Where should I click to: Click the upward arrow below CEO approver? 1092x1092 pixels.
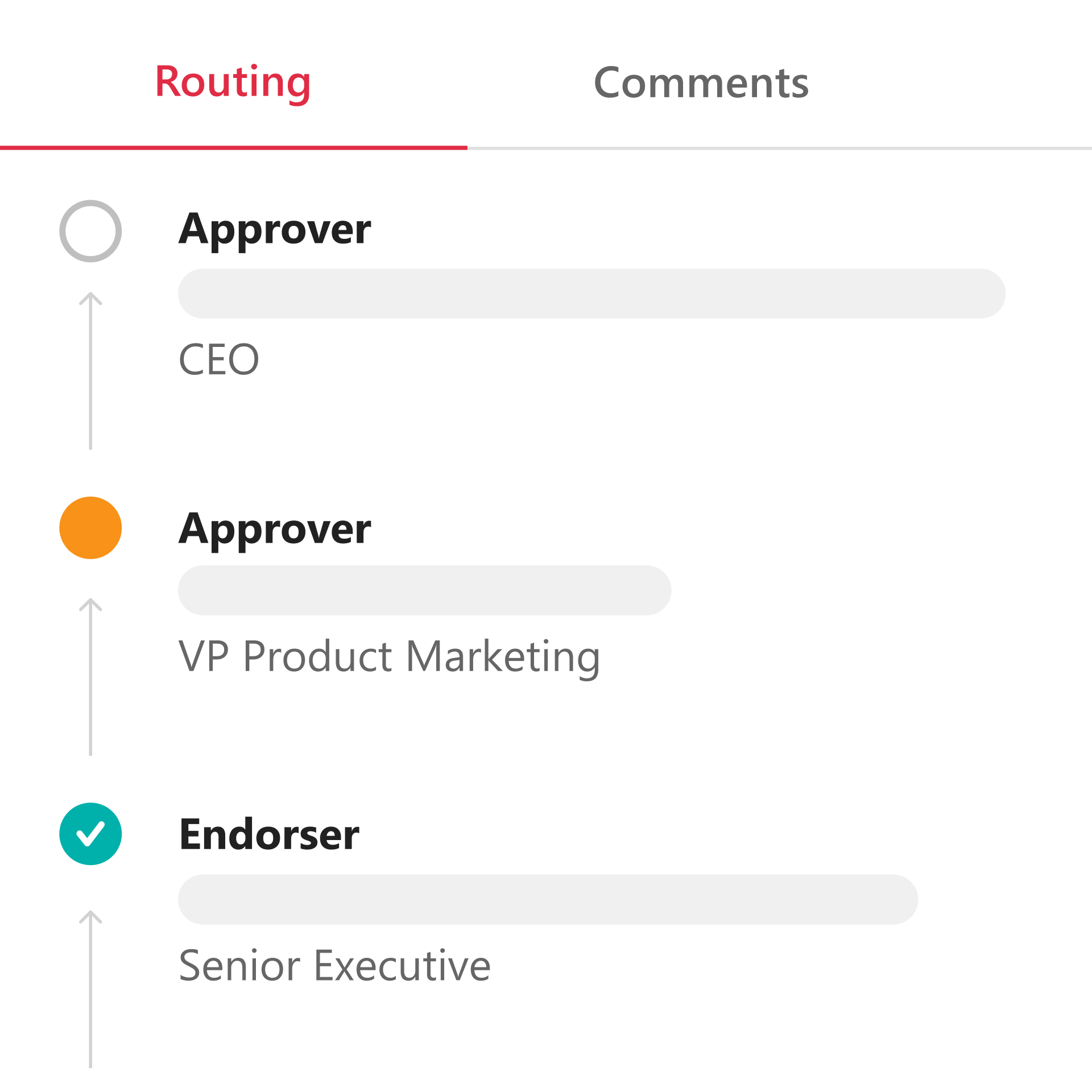(90, 371)
